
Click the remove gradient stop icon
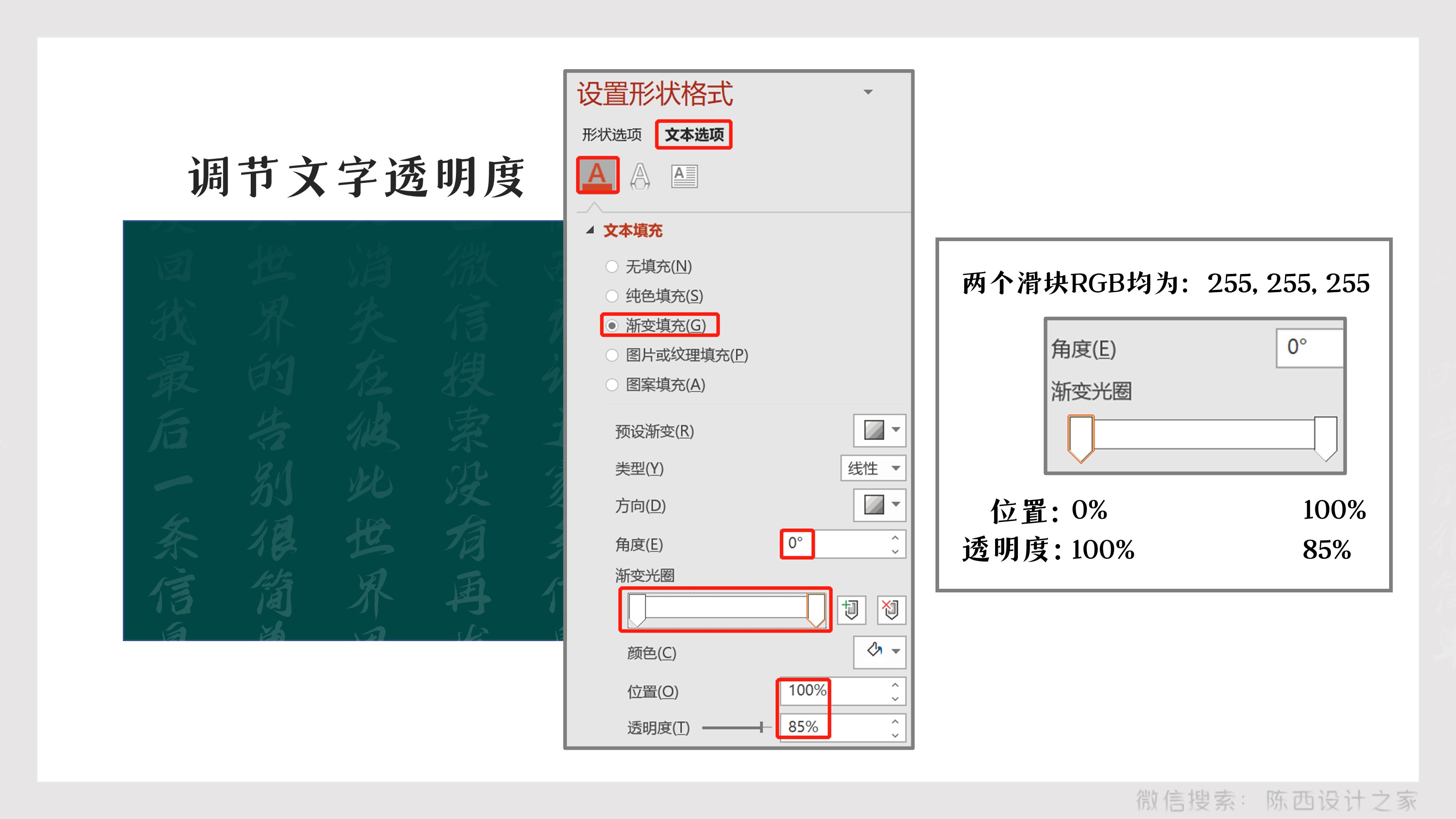[x=891, y=610]
